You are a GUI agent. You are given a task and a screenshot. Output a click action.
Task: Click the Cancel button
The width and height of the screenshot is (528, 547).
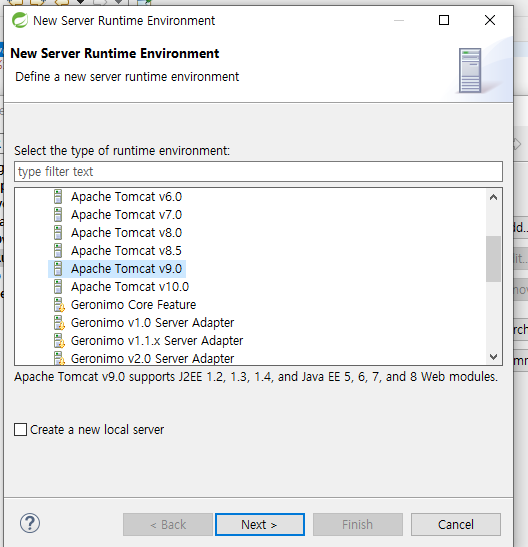(x=455, y=524)
